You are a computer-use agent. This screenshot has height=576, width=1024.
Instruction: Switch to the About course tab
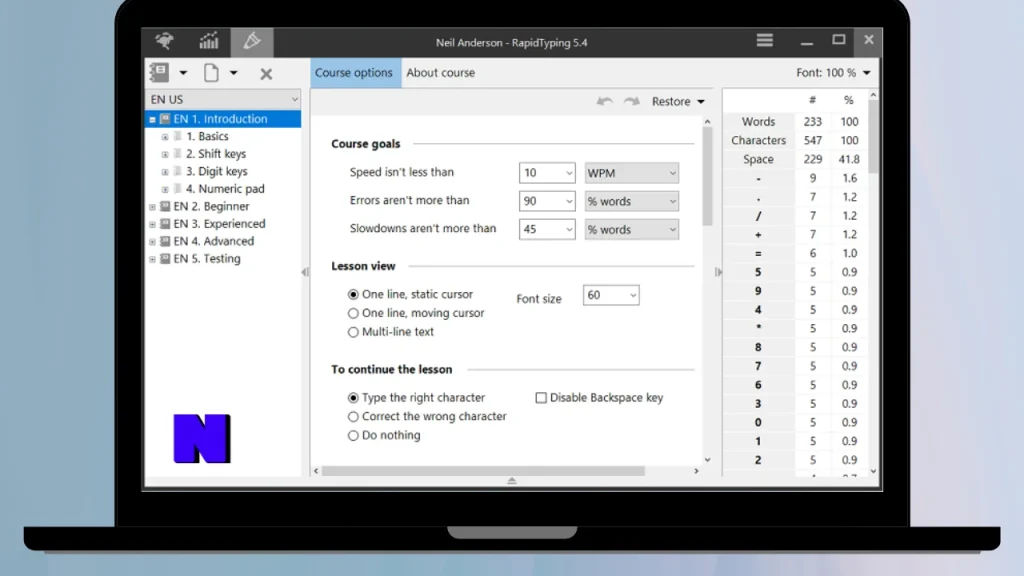pos(441,72)
